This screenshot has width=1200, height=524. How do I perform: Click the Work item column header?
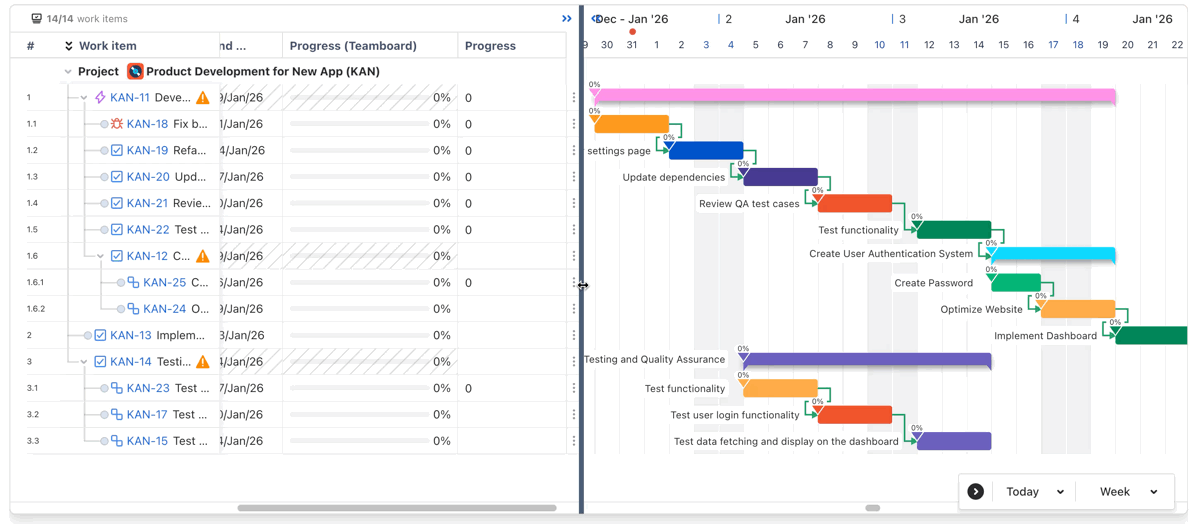pos(107,46)
